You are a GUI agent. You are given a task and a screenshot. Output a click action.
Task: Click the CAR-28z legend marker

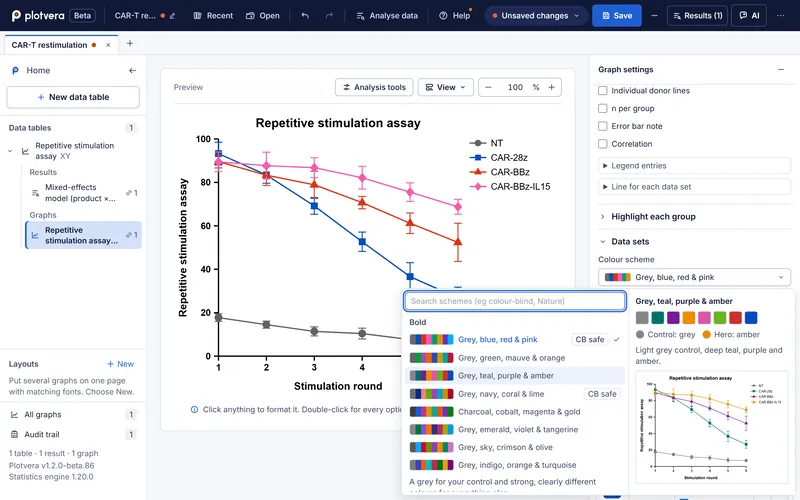point(478,158)
